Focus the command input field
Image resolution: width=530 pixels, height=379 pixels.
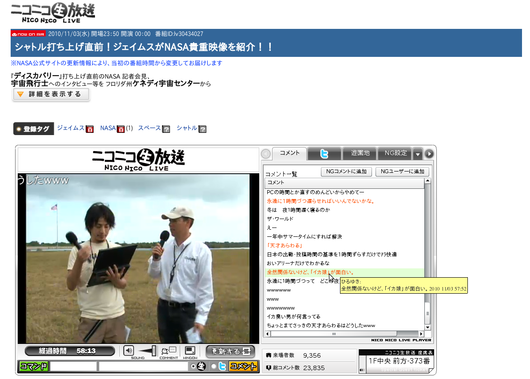click(73, 366)
